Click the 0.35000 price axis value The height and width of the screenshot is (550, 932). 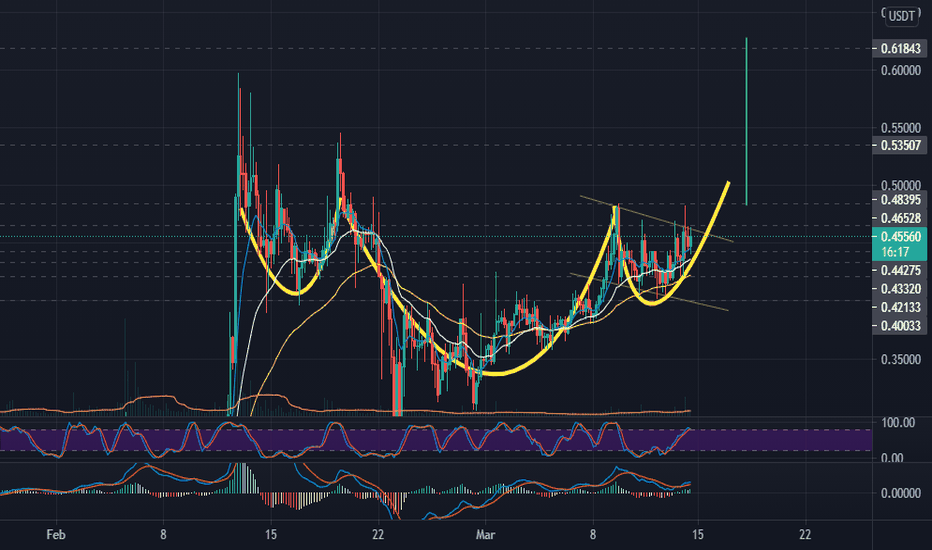click(x=900, y=360)
